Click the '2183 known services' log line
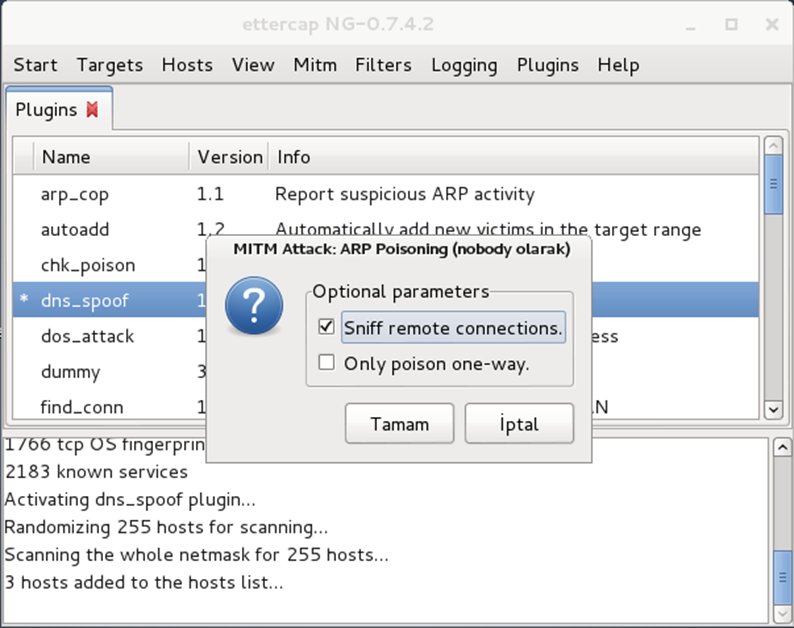The width and height of the screenshot is (794, 628). click(x=96, y=472)
